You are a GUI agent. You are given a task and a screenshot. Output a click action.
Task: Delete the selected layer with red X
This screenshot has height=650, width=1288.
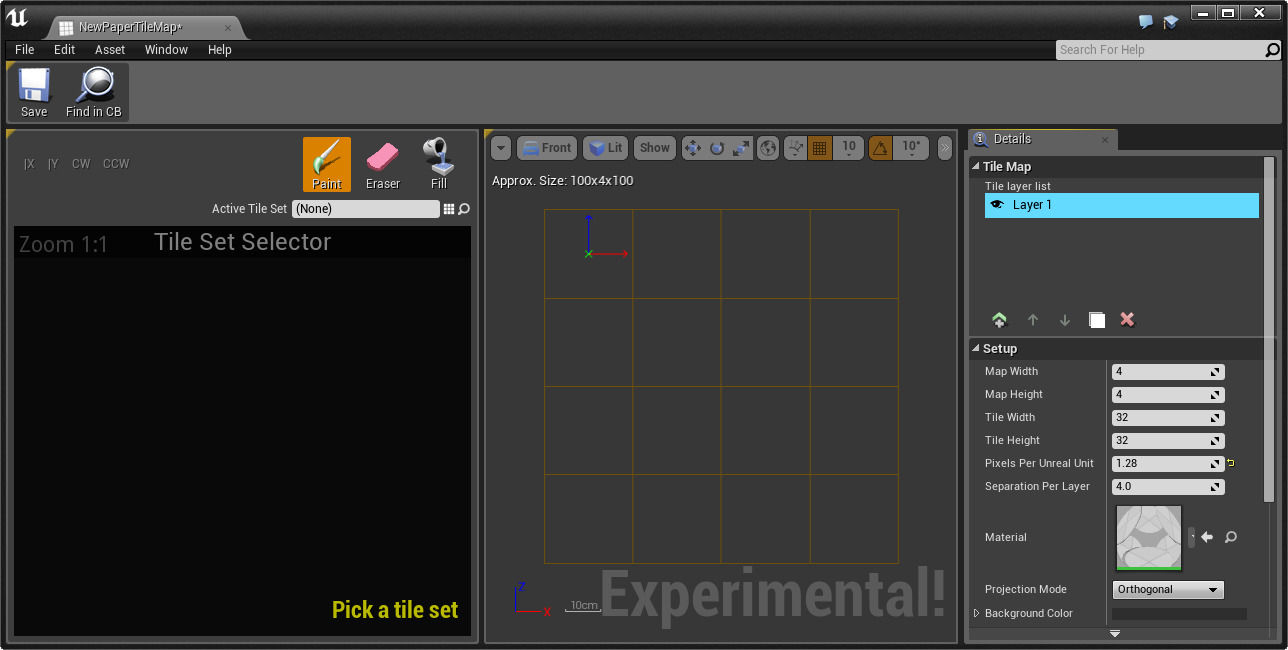(1127, 320)
